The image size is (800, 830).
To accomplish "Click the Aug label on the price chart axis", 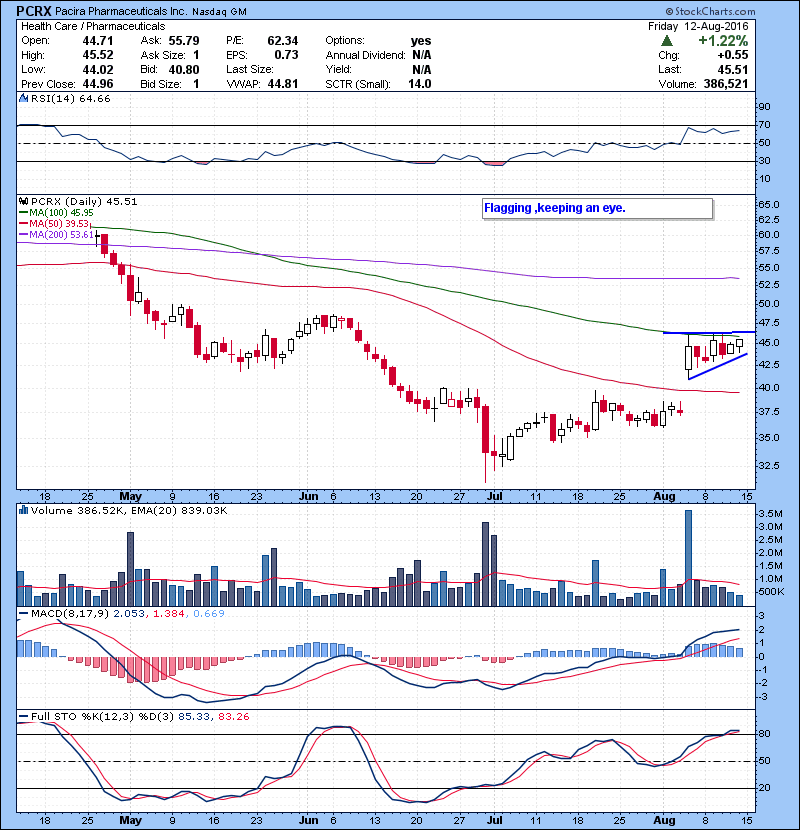I will [664, 496].
